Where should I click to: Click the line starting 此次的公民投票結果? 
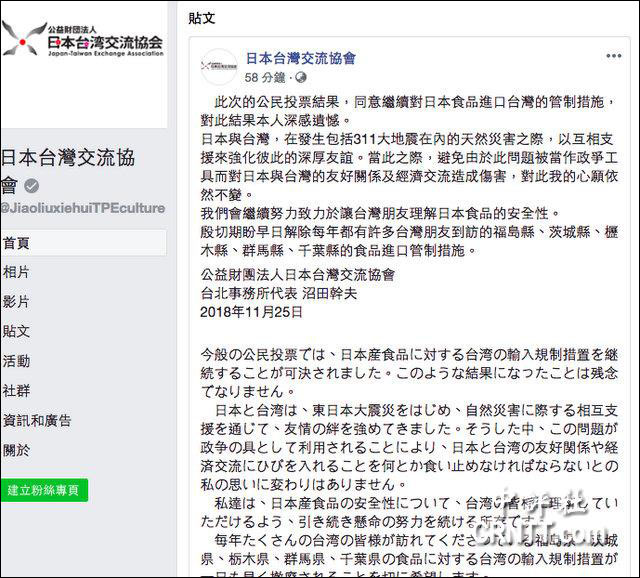[x=413, y=102]
